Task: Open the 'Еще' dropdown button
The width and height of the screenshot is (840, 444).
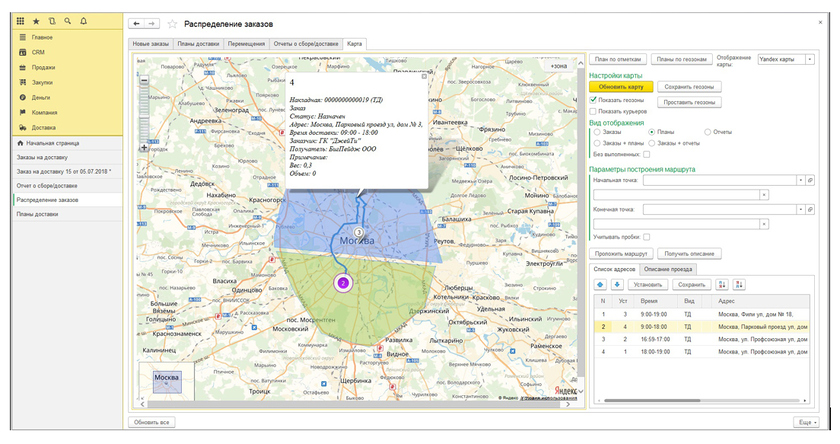Action: point(804,423)
